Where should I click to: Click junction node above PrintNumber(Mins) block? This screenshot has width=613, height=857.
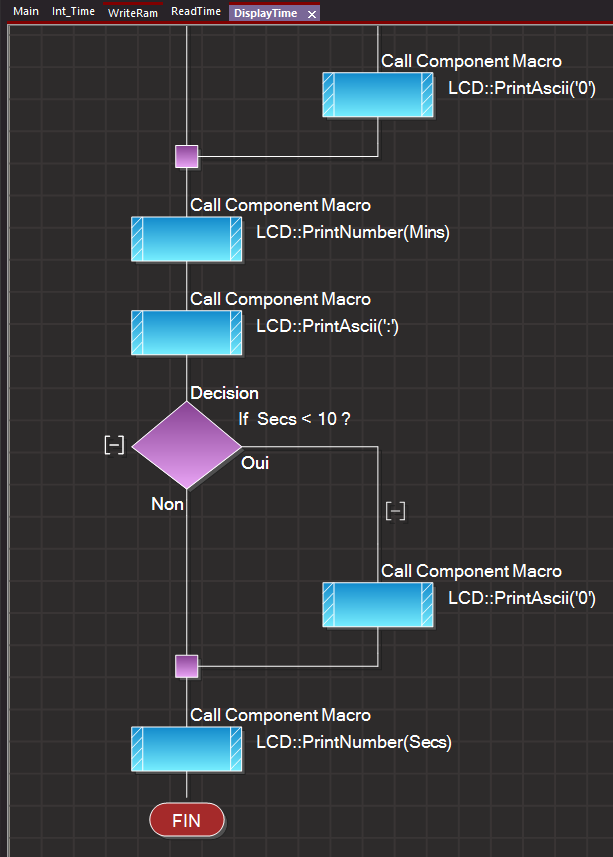187,157
